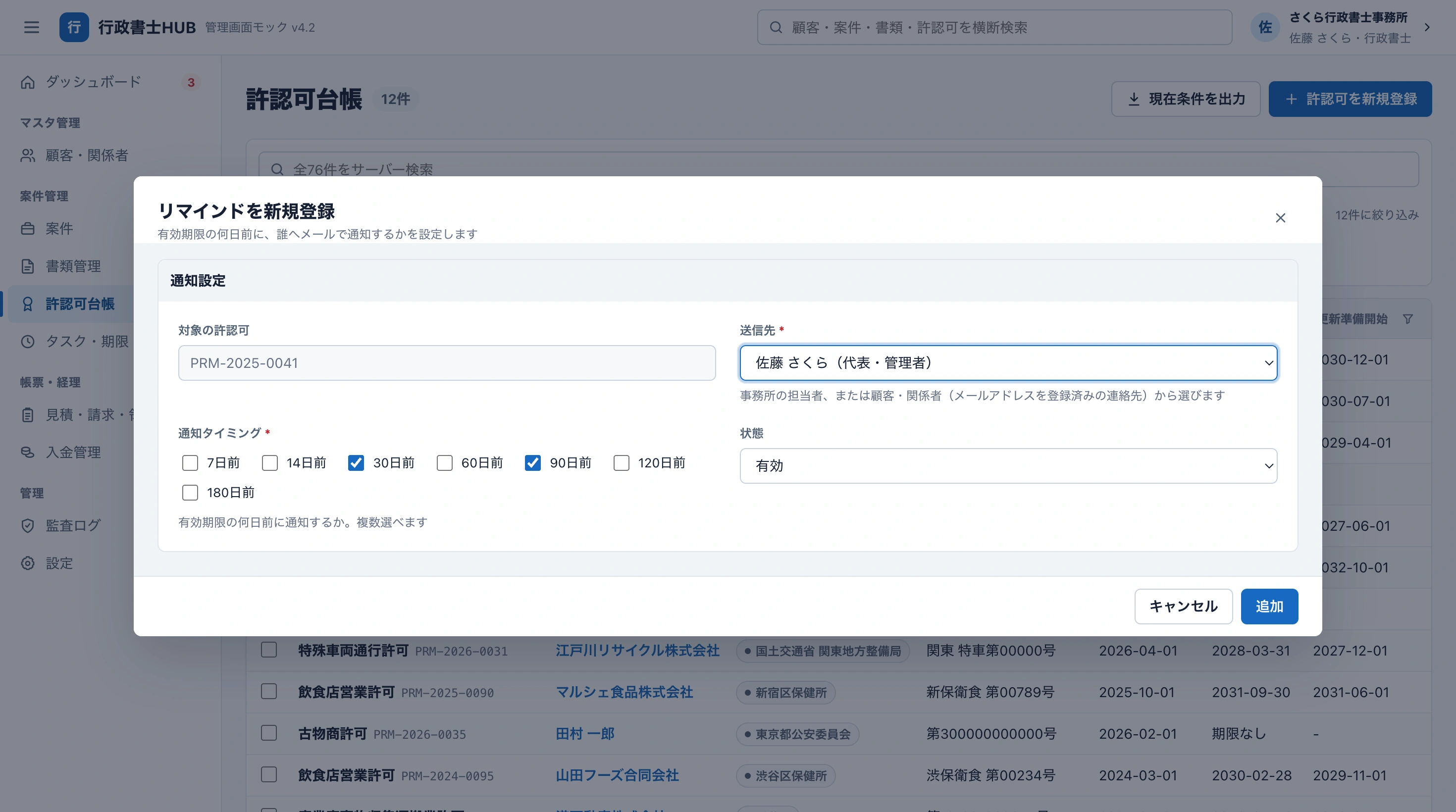Click the 関東 特車第00000号 cell
Image resolution: width=1456 pixels, height=812 pixels.
point(990,651)
